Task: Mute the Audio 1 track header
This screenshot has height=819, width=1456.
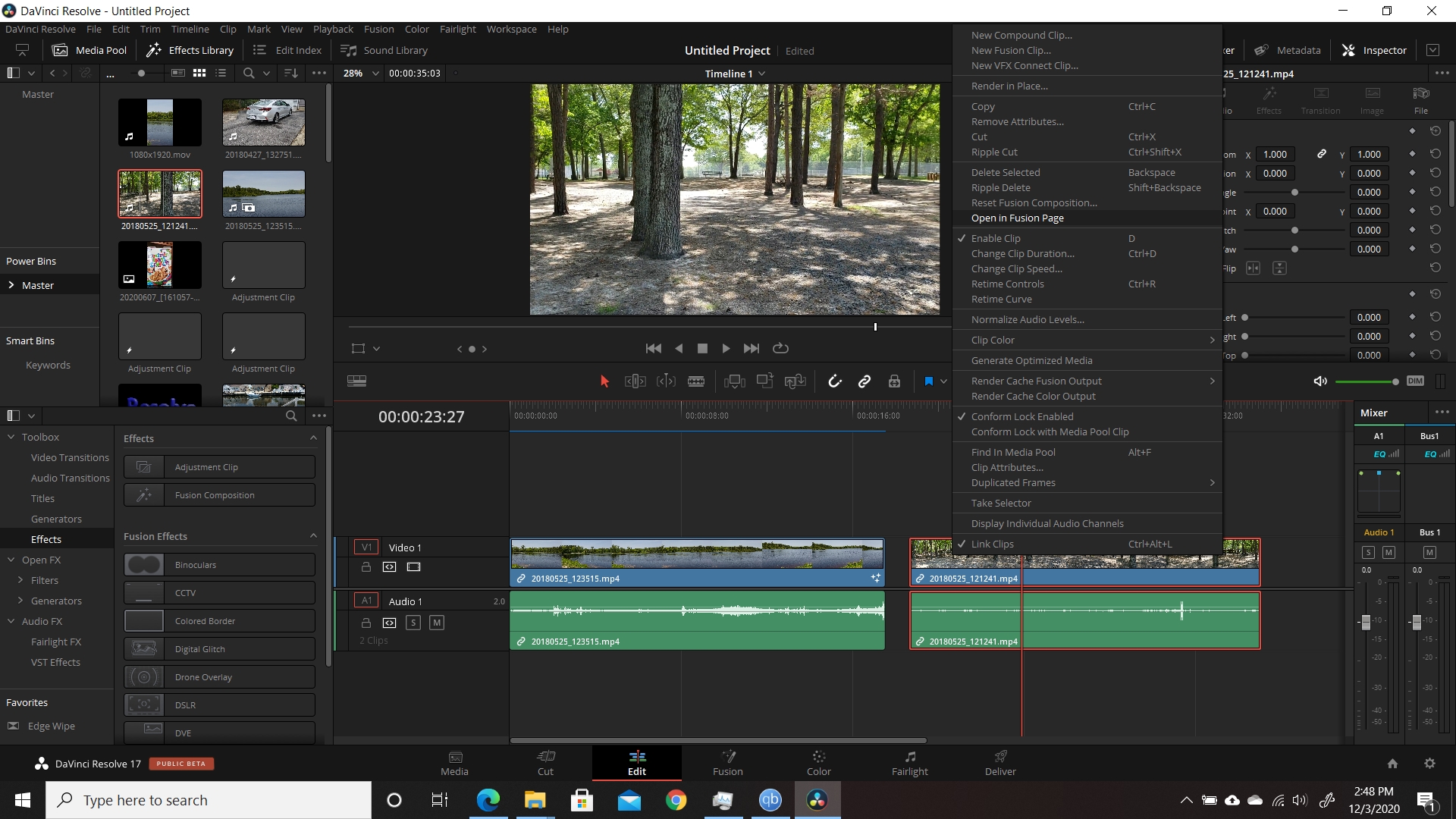Action: (x=437, y=623)
